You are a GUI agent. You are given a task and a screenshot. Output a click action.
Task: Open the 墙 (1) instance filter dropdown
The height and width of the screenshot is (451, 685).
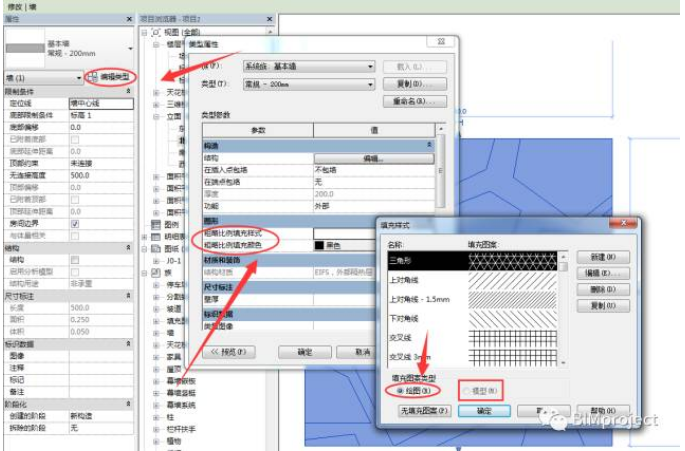click(44, 78)
